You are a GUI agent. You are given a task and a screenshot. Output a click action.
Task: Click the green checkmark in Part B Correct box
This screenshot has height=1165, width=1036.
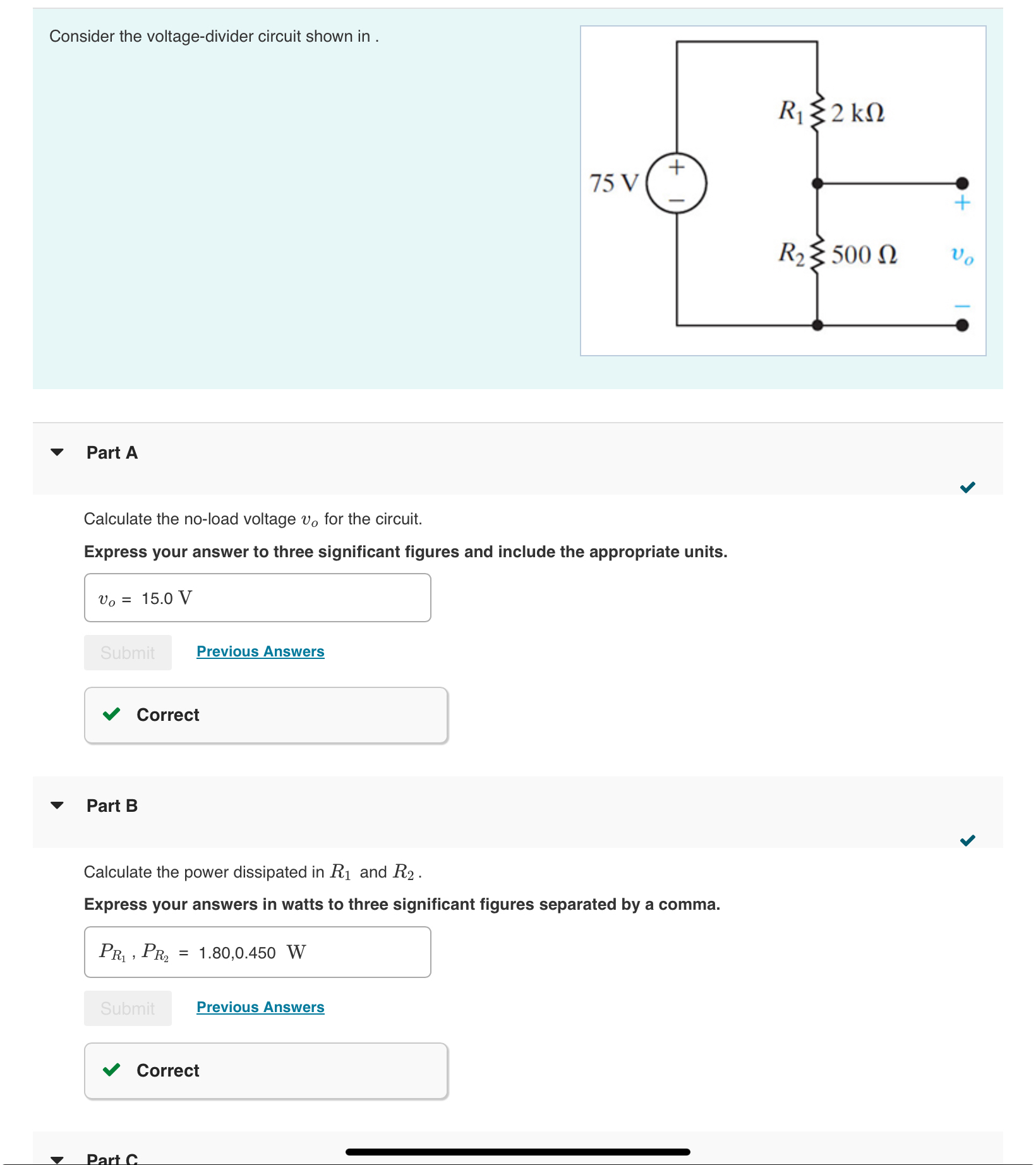click(x=112, y=1070)
